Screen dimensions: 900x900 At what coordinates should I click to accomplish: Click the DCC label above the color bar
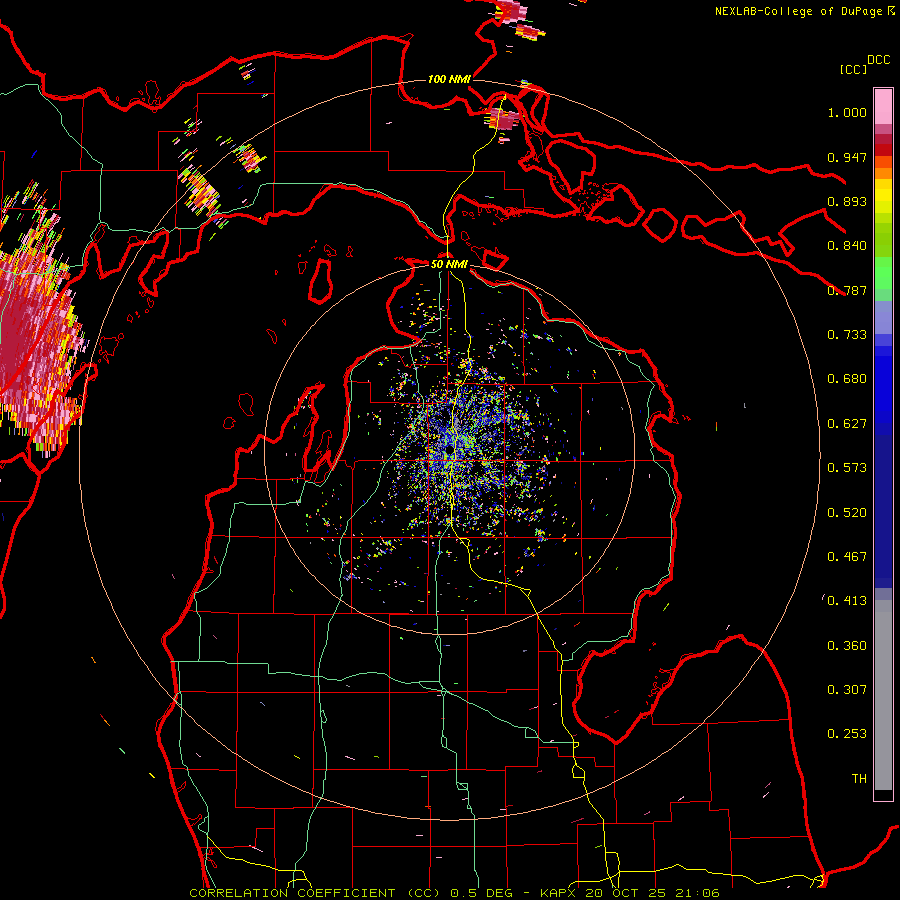[x=878, y=60]
